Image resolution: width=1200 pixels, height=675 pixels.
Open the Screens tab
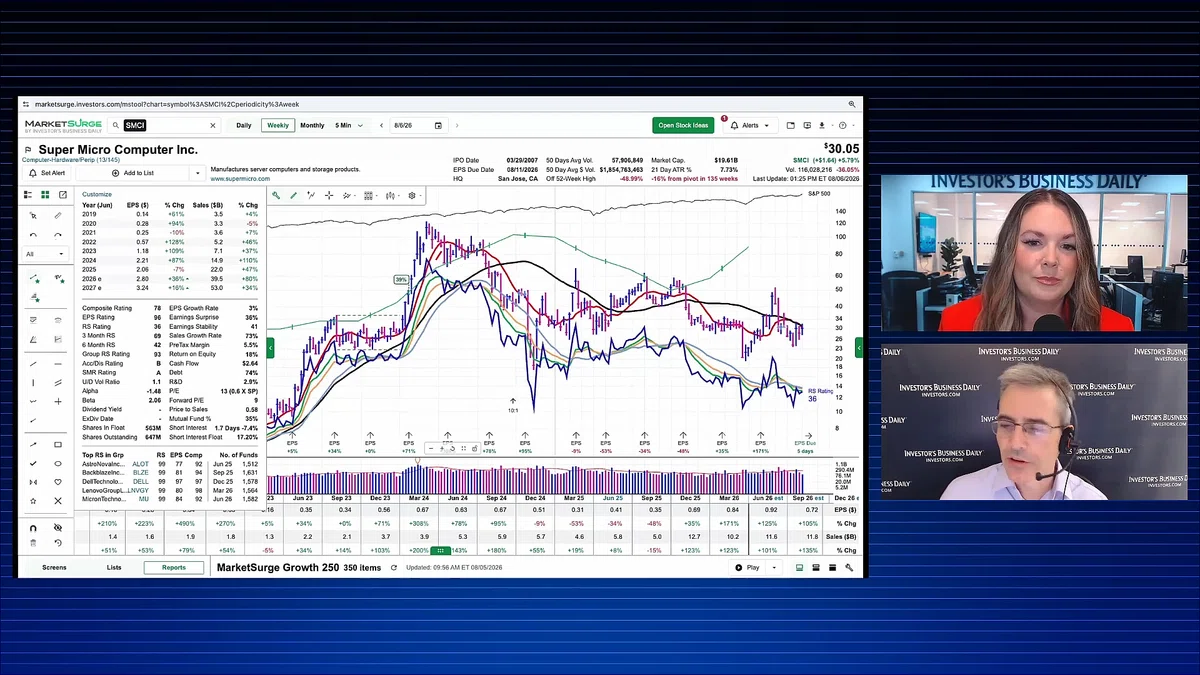click(54, 567)
